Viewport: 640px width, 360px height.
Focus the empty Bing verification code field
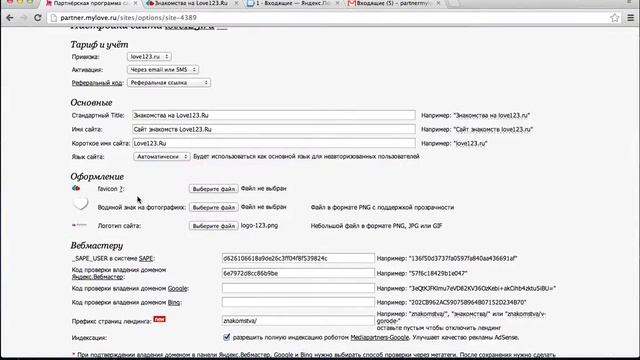298,302
